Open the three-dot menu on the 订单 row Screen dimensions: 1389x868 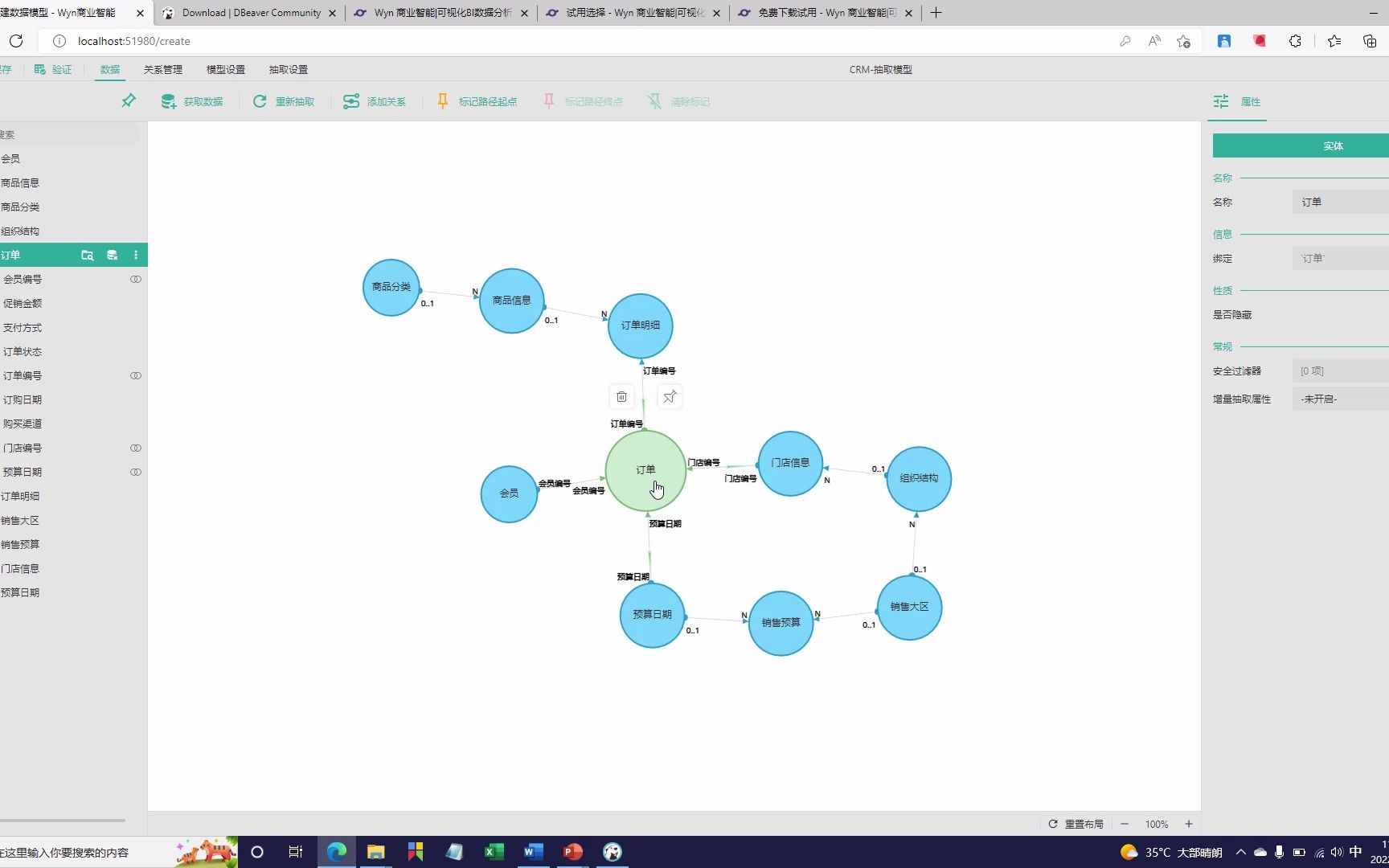(x=136, y=256)
